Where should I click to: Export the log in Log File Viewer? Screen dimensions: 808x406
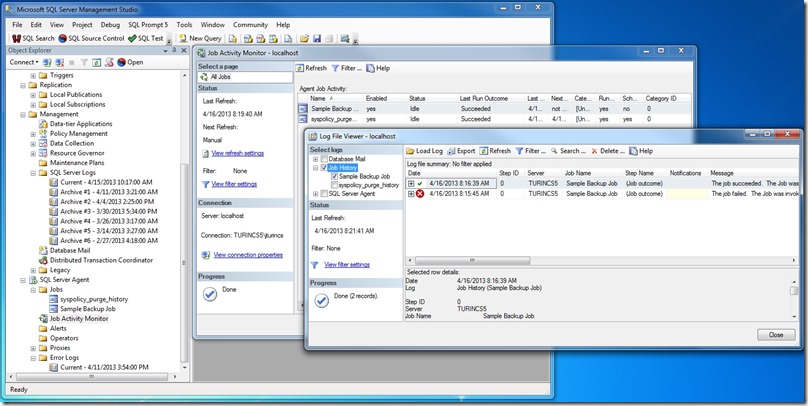click(461, 151)
